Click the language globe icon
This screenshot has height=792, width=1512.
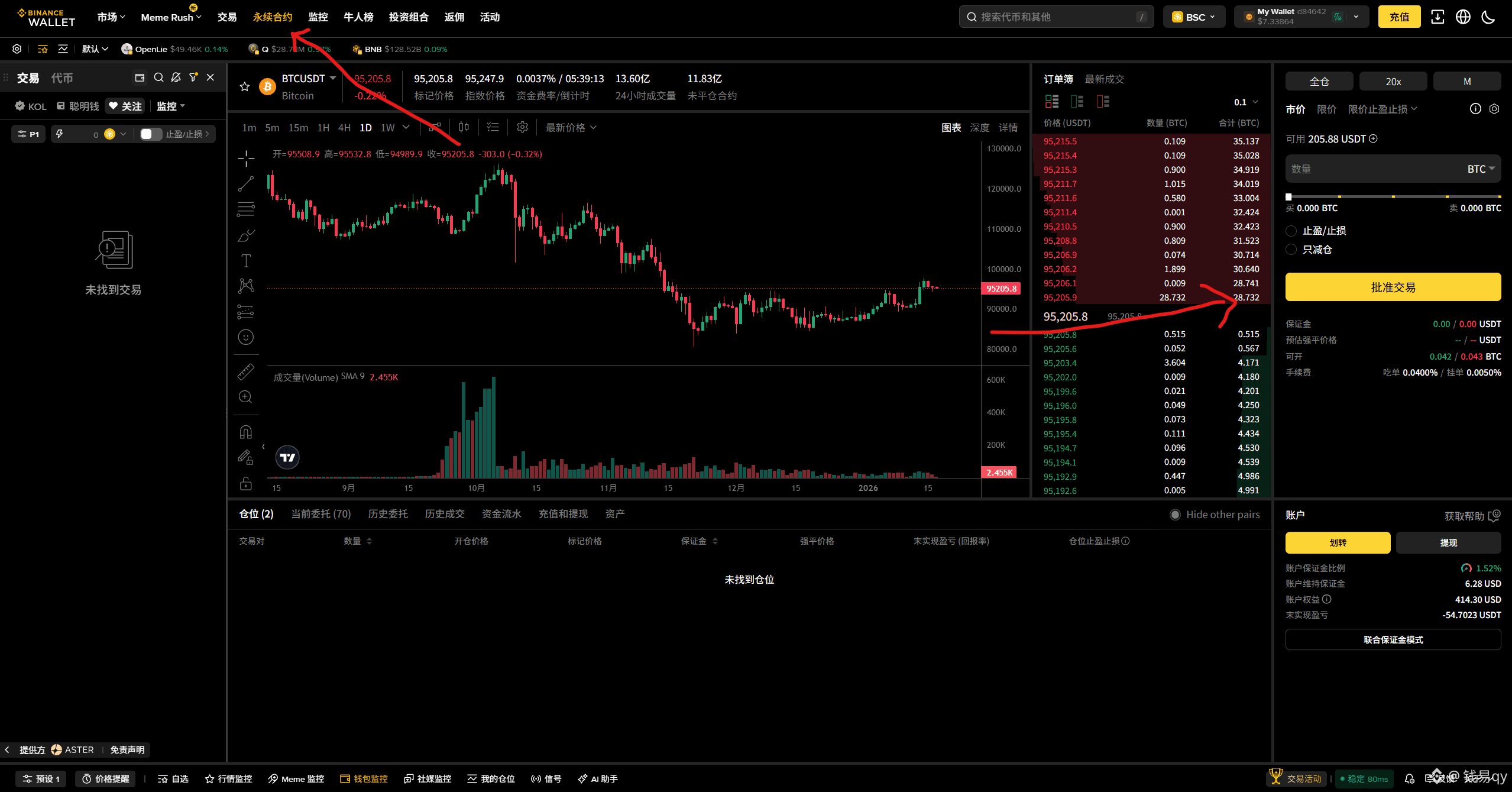(1463, 17)
